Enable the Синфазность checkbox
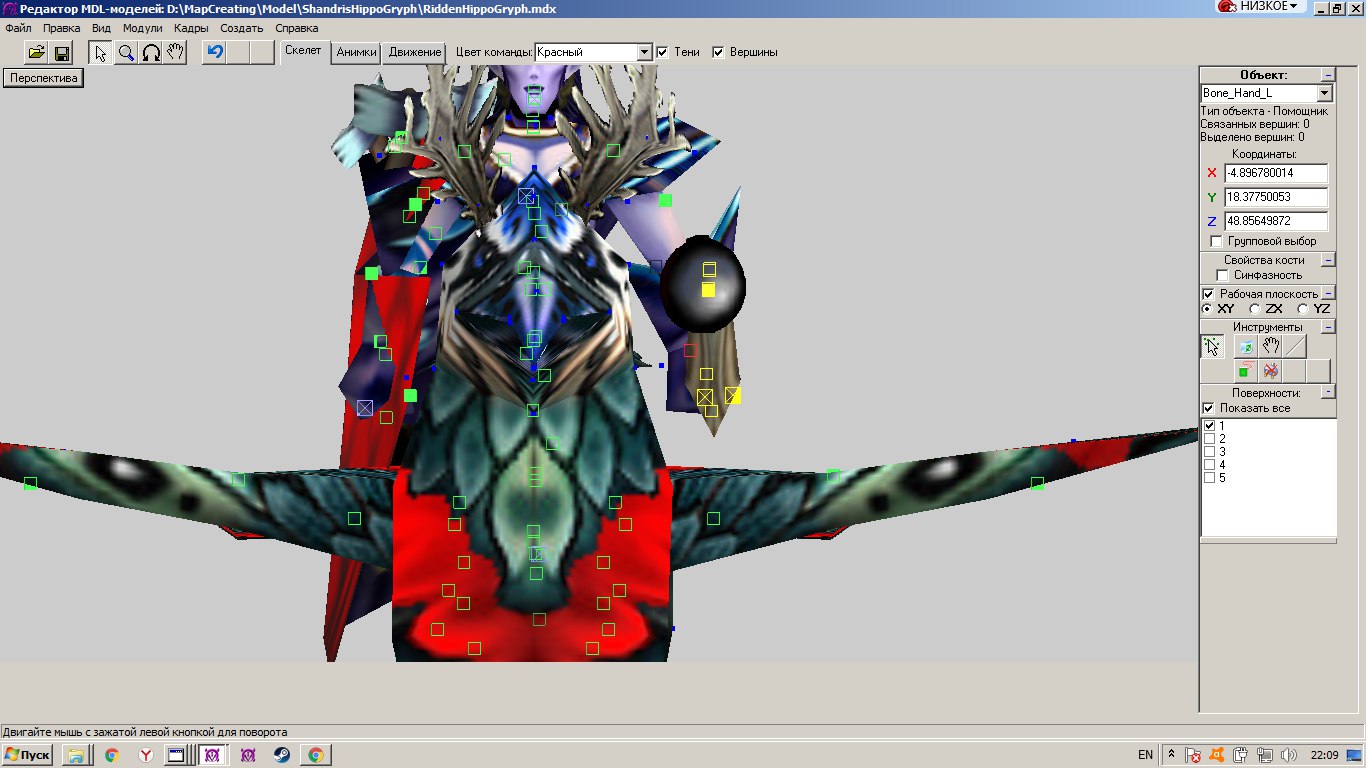 pos(1222,275)
